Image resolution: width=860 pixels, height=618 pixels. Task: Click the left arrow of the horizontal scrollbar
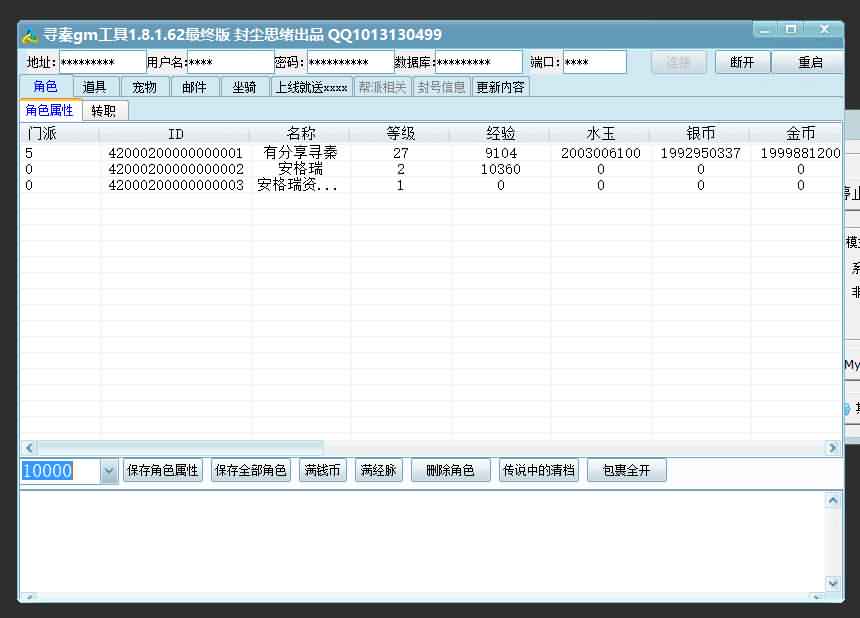(x=29, y=448)
